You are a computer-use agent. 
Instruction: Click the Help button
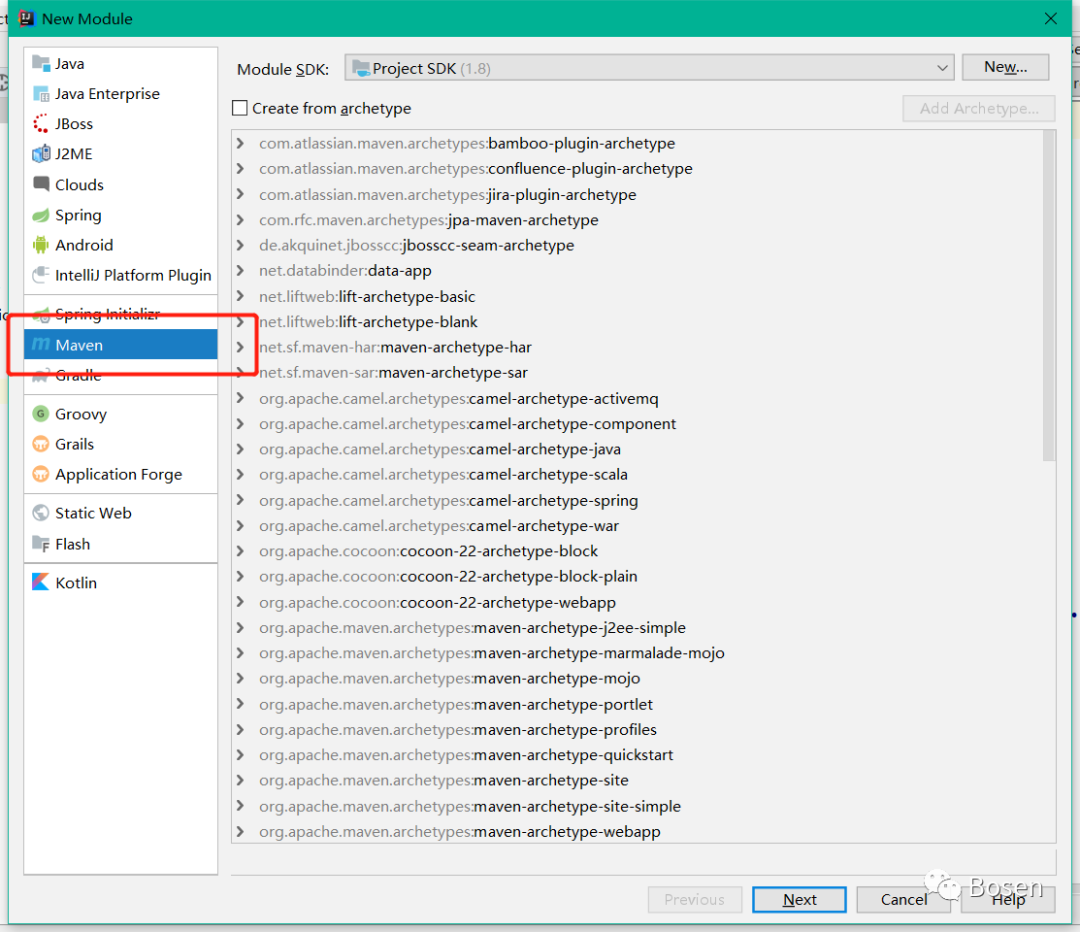[1008, 899]
